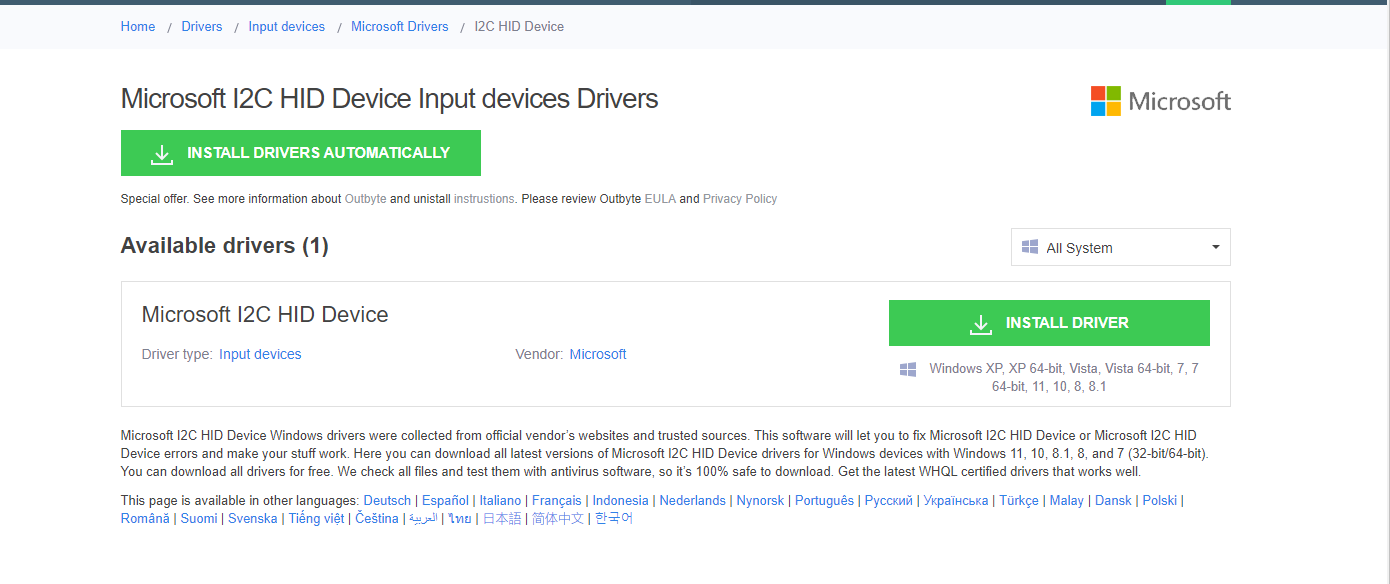Click the I2C HID Device breadcrumb text
1390x584 pixels.
[519, 27]
